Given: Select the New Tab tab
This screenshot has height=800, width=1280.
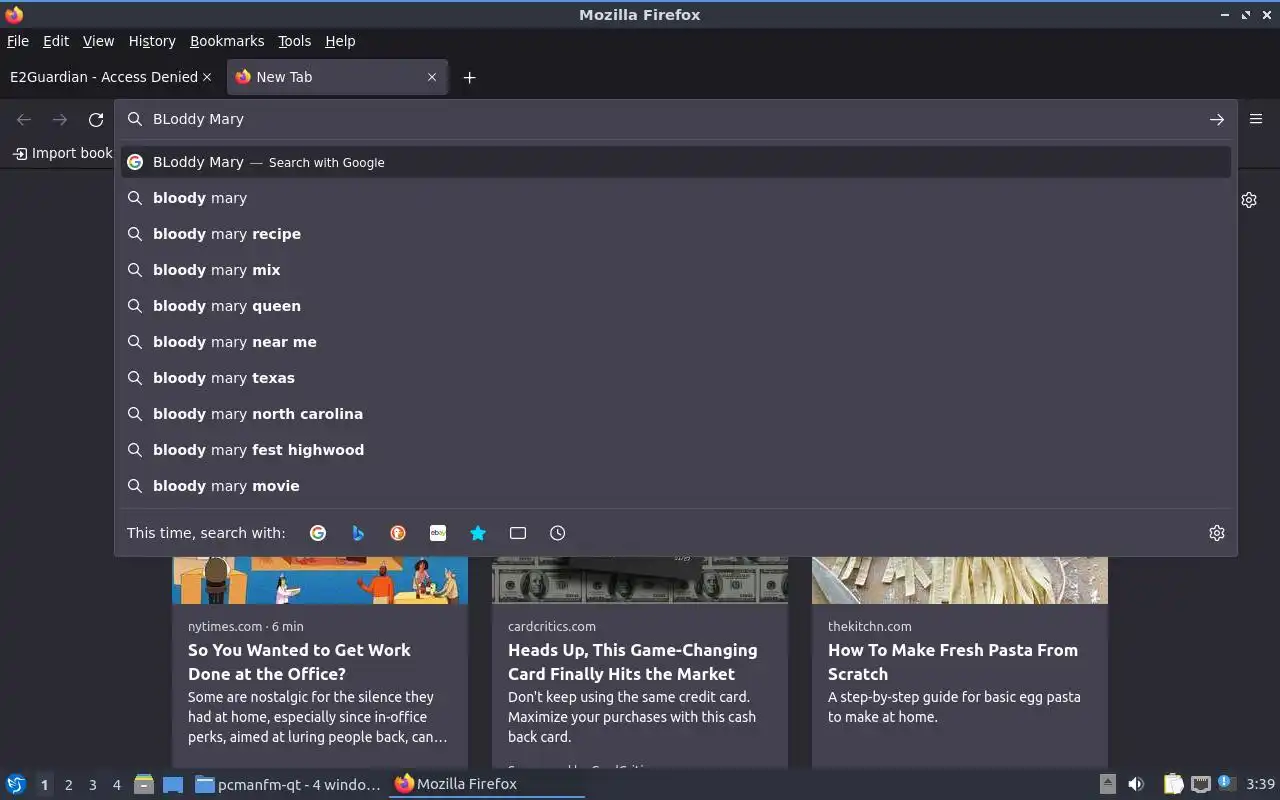Looking at the screenshot, I should pos(337,77).
